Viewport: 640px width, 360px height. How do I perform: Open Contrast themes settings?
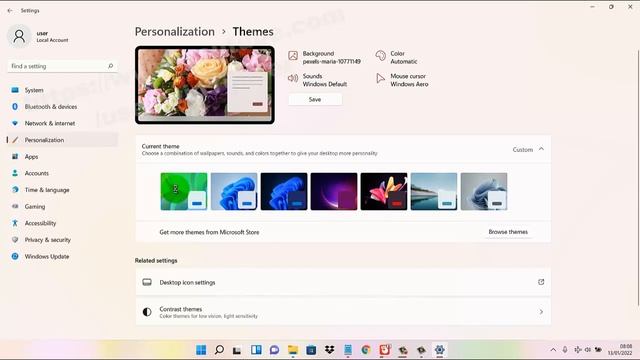(343, 312)
